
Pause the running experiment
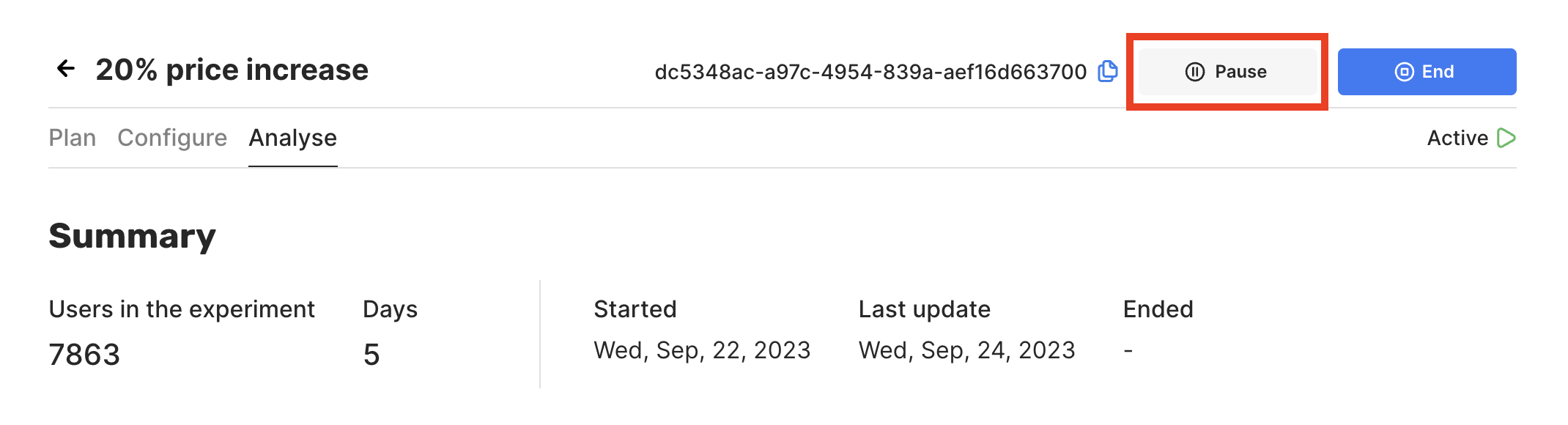coord(1227,72)
